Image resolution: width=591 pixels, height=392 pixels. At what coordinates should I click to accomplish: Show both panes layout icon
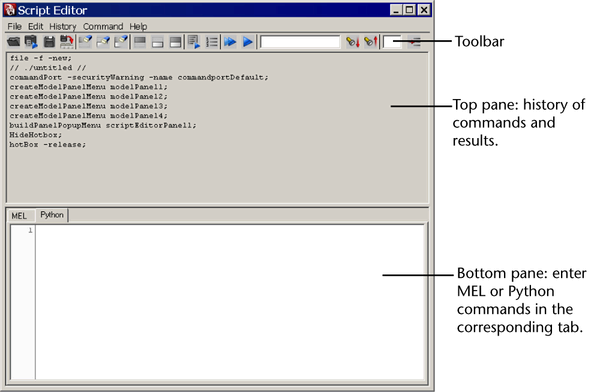coord(175,41)
